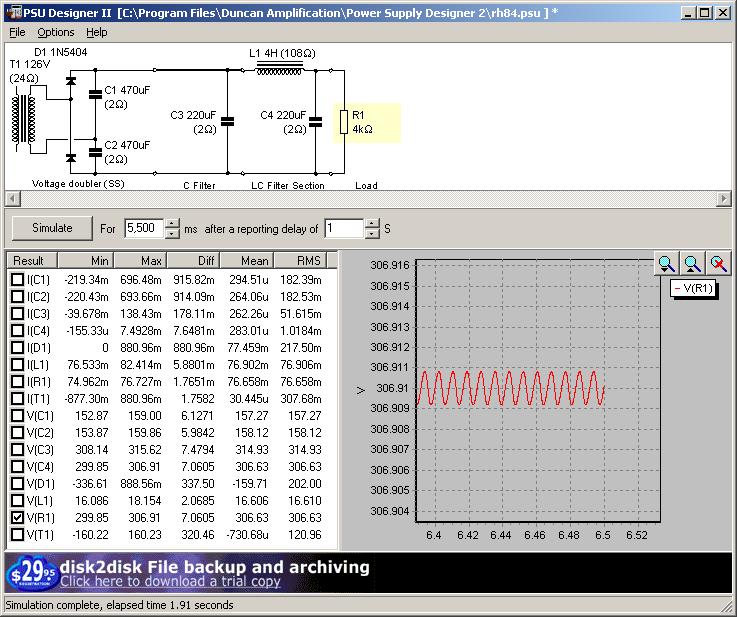The image size is (737, 617).
Task: Select the transformer T1 symbol in schematic
Action: point(24,119)
